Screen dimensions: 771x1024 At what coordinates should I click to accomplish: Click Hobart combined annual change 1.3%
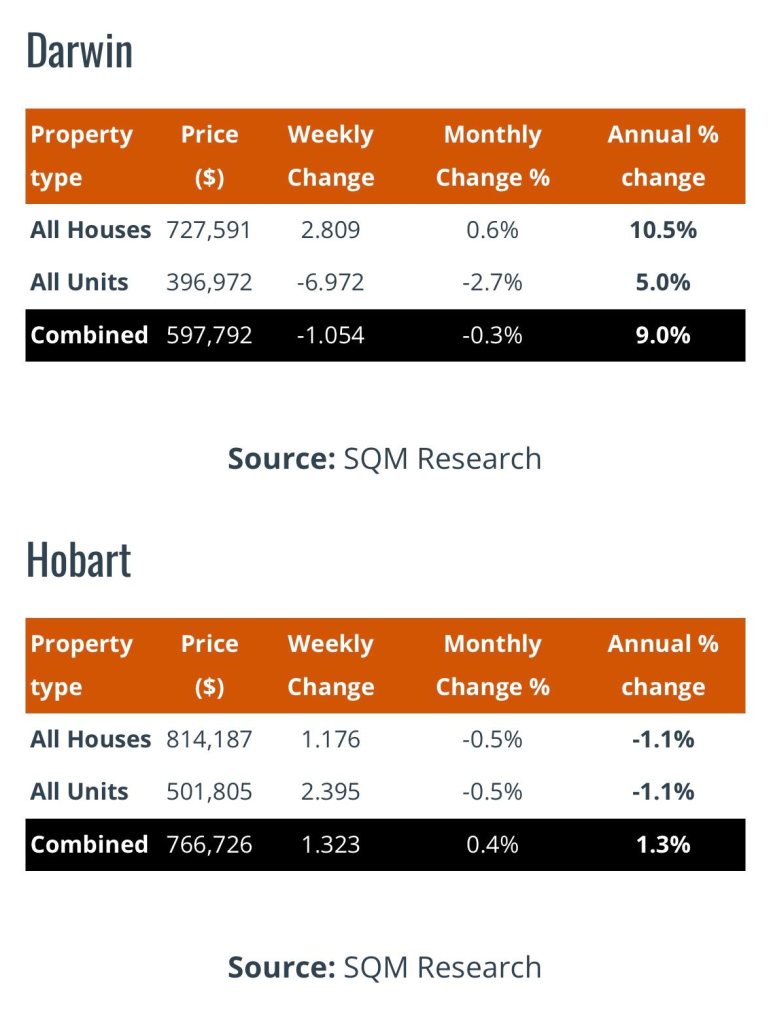click(662, 844)
